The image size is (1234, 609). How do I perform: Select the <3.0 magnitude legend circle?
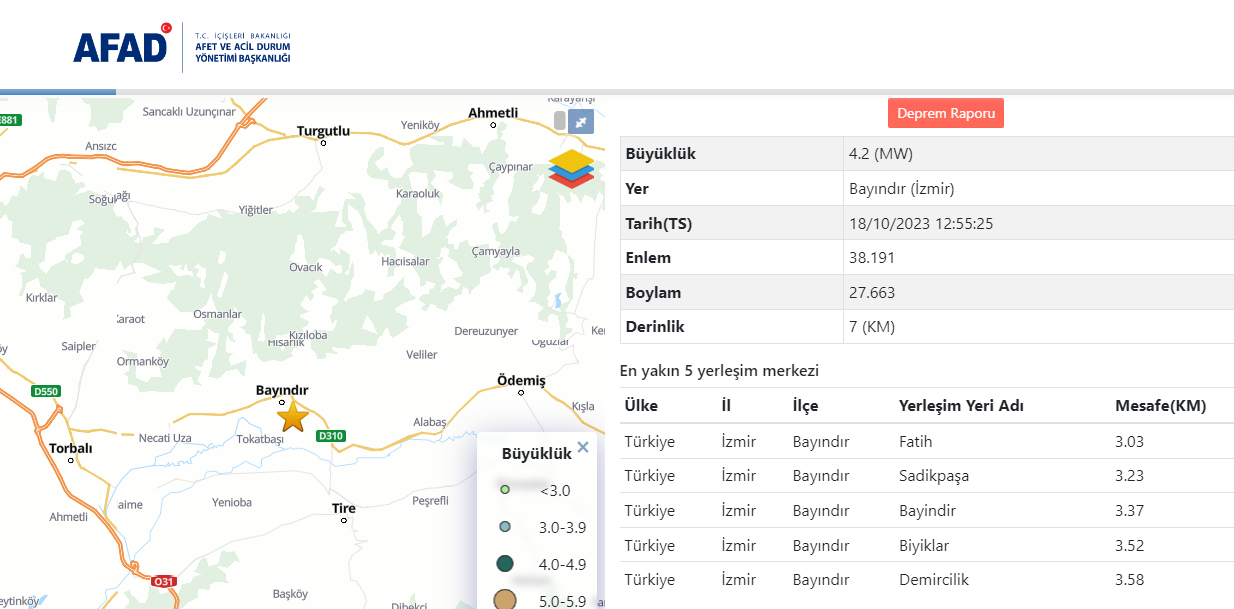point(505,490)
